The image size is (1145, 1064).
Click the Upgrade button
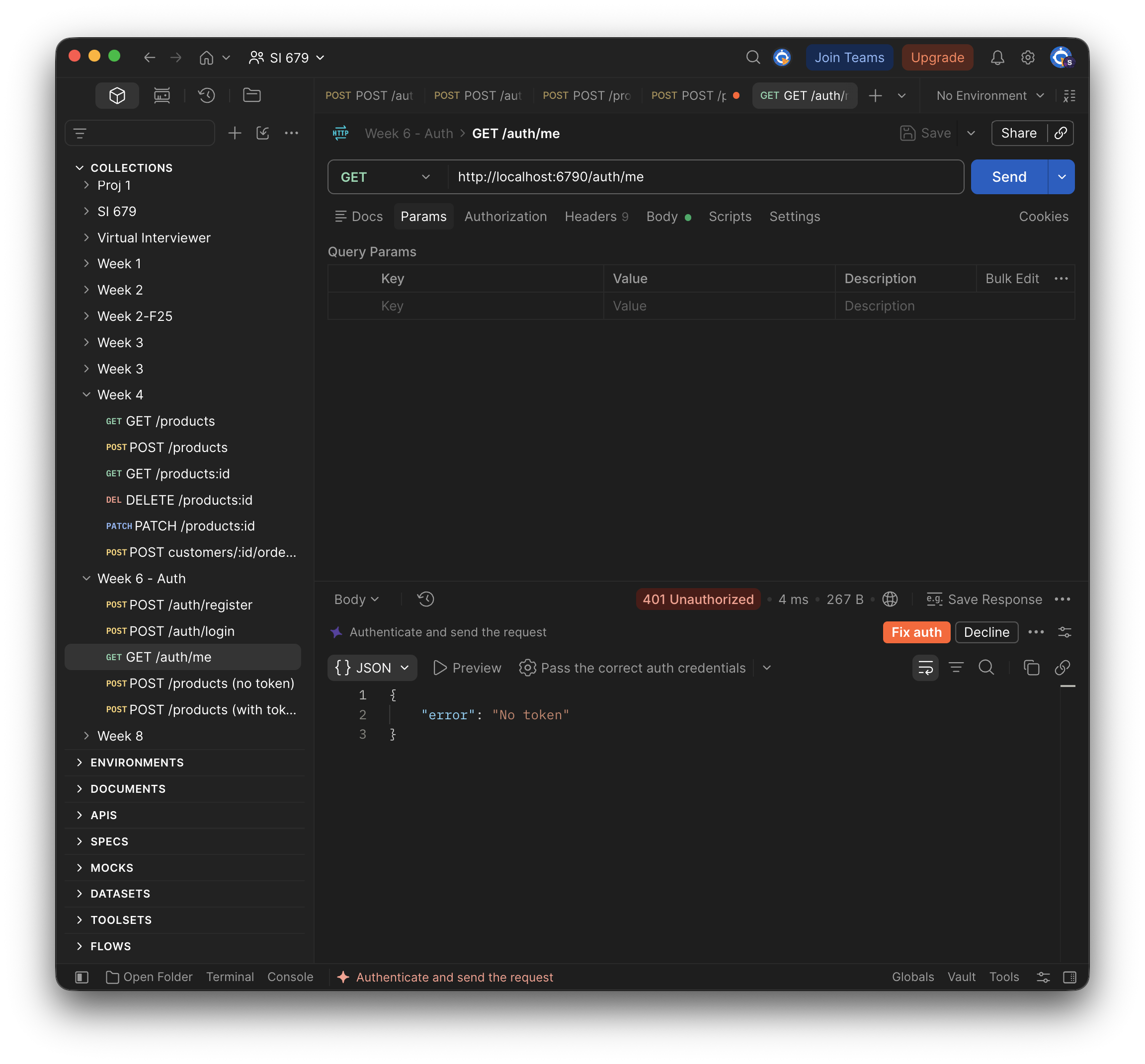[937, 58]
